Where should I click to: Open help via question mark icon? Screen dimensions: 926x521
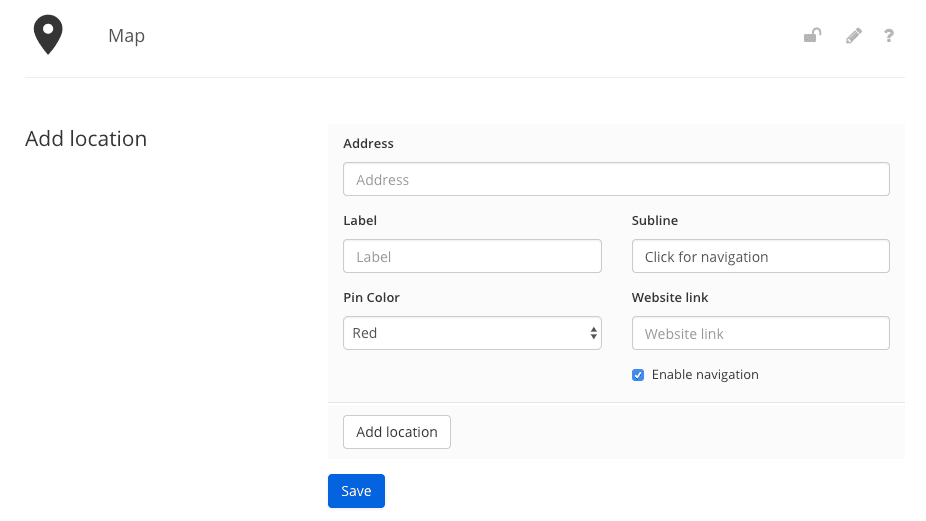point(889,35)
